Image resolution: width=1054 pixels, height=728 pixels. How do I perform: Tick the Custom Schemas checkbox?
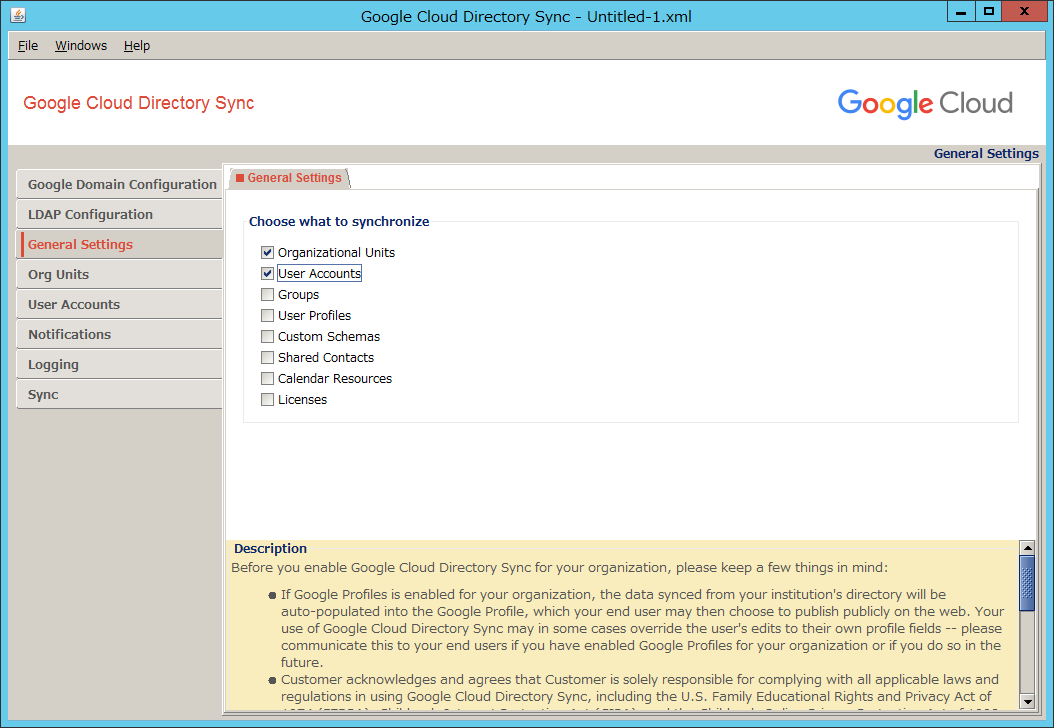268,336
